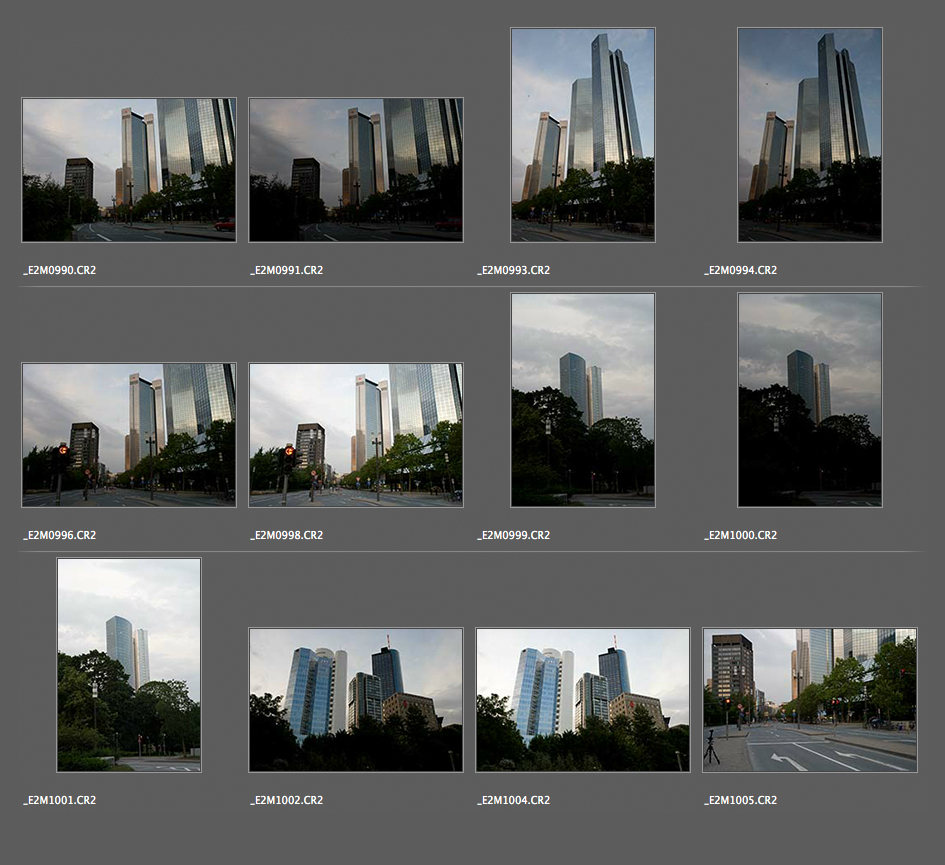The height and width of the screenshot is (865, 945).
Task: Click the _E2M1004.CR2 filename label
Action: (514, 800)
